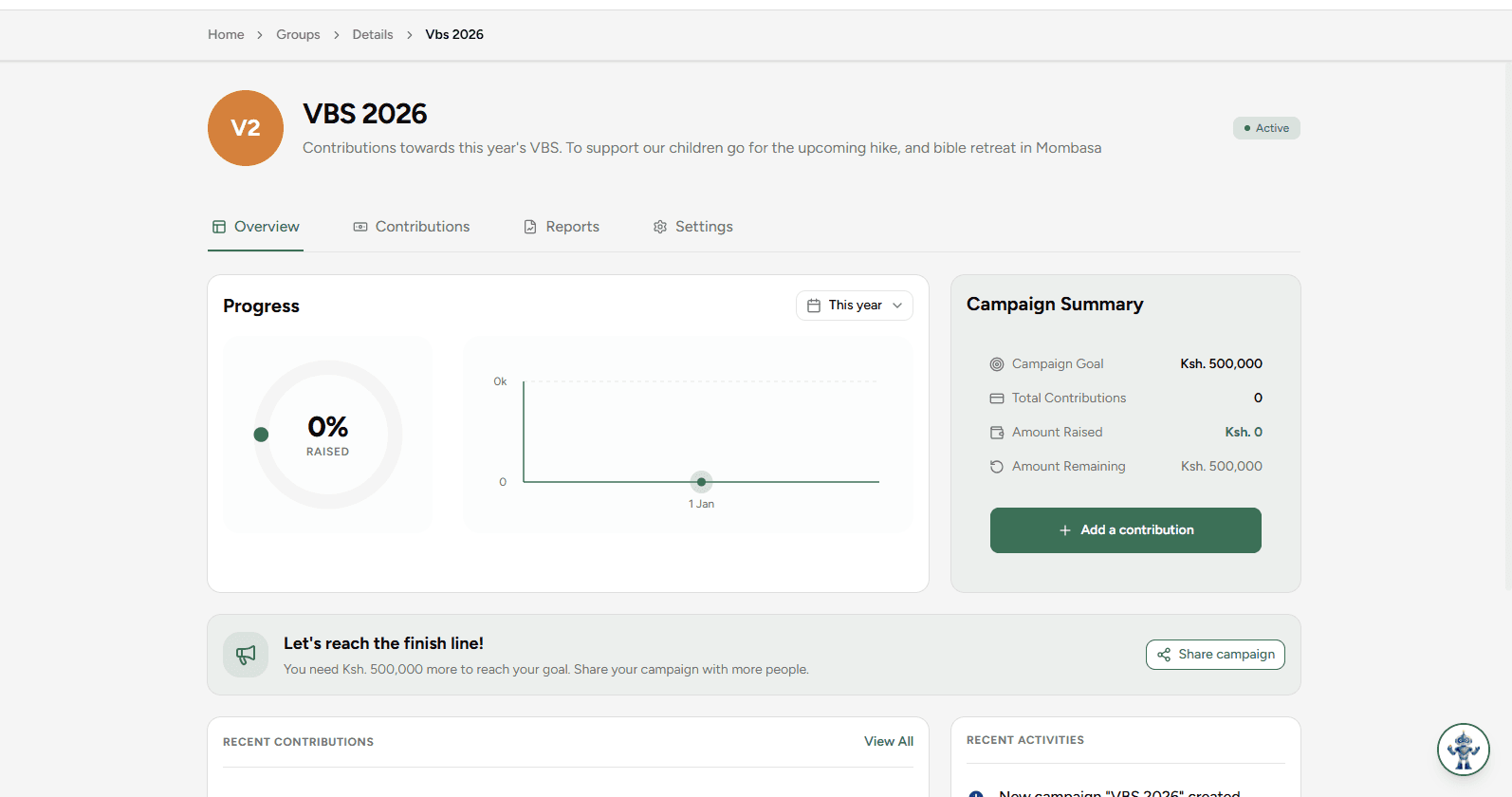
Task: Click the Campaign Summary heading
Action: coord(1055,305)
